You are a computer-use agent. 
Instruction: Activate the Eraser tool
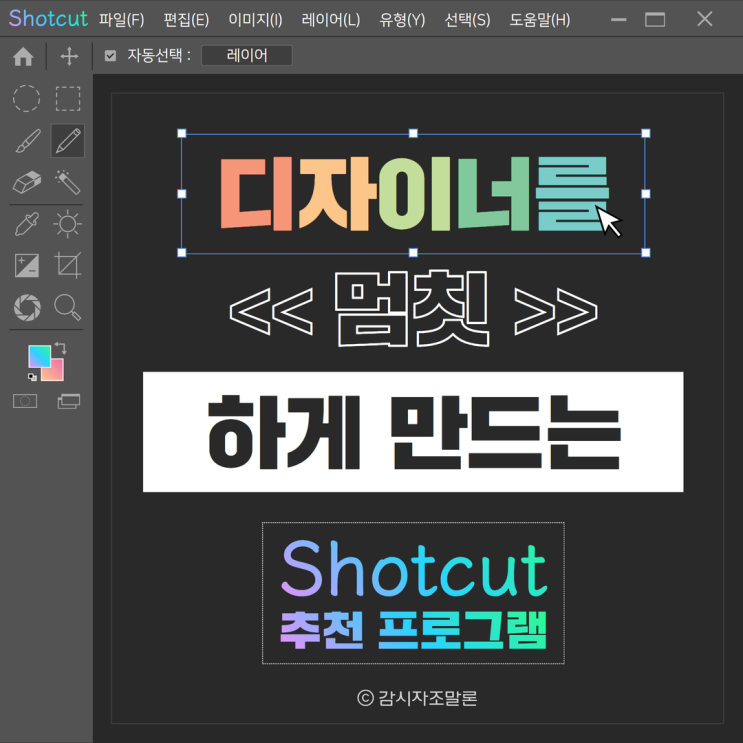tap(26, 182)
